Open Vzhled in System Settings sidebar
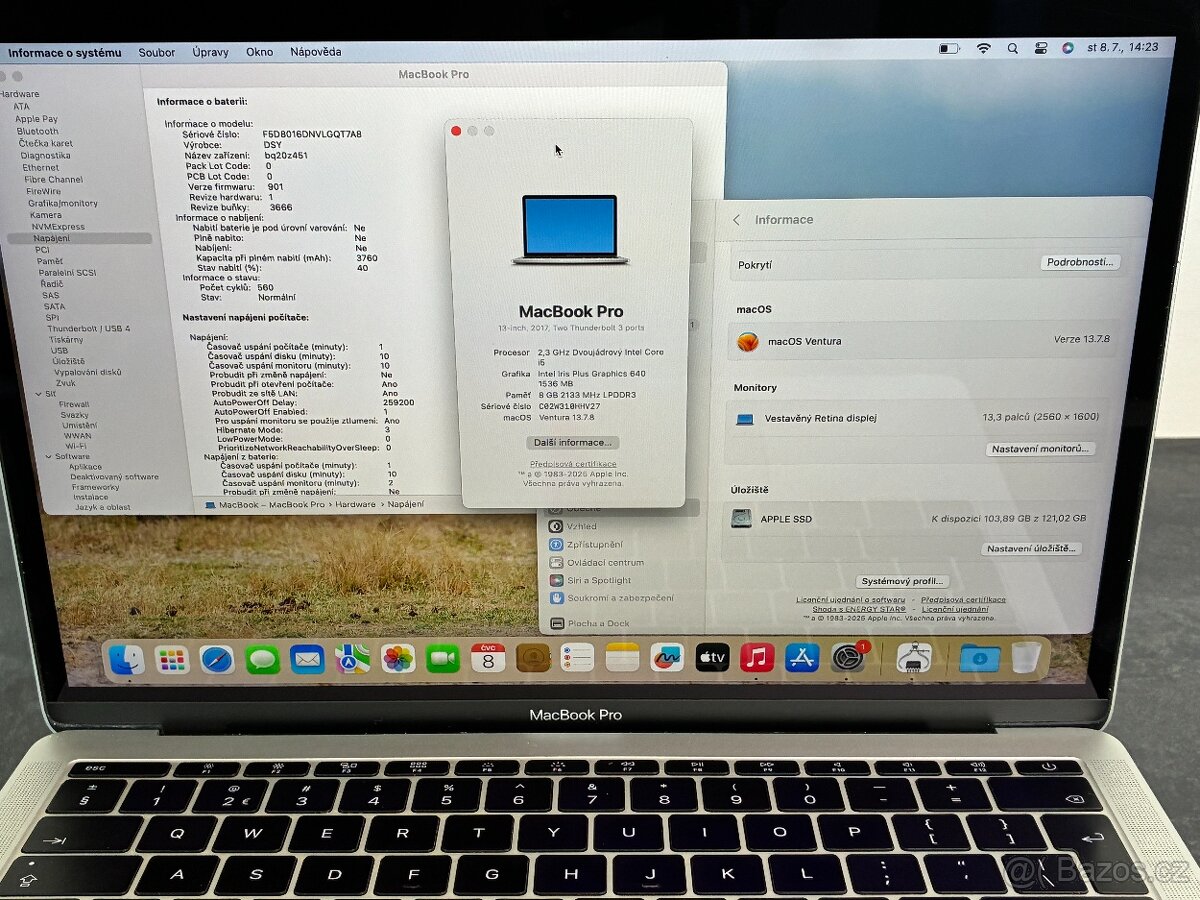This screenshot has height=900, width=1200. click(581, 526)
